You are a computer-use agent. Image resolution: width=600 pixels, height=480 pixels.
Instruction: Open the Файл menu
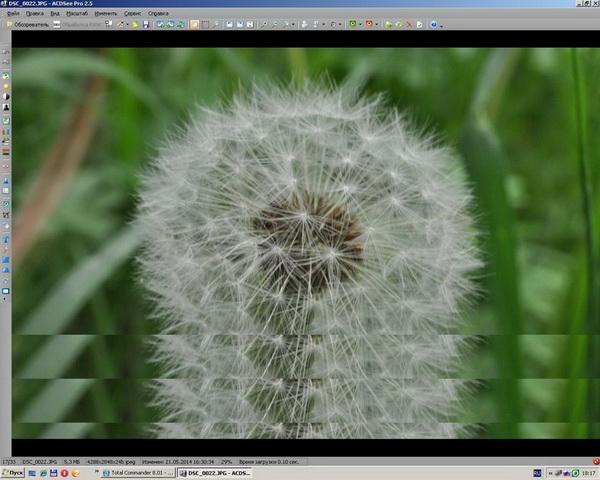click(13, 13)
